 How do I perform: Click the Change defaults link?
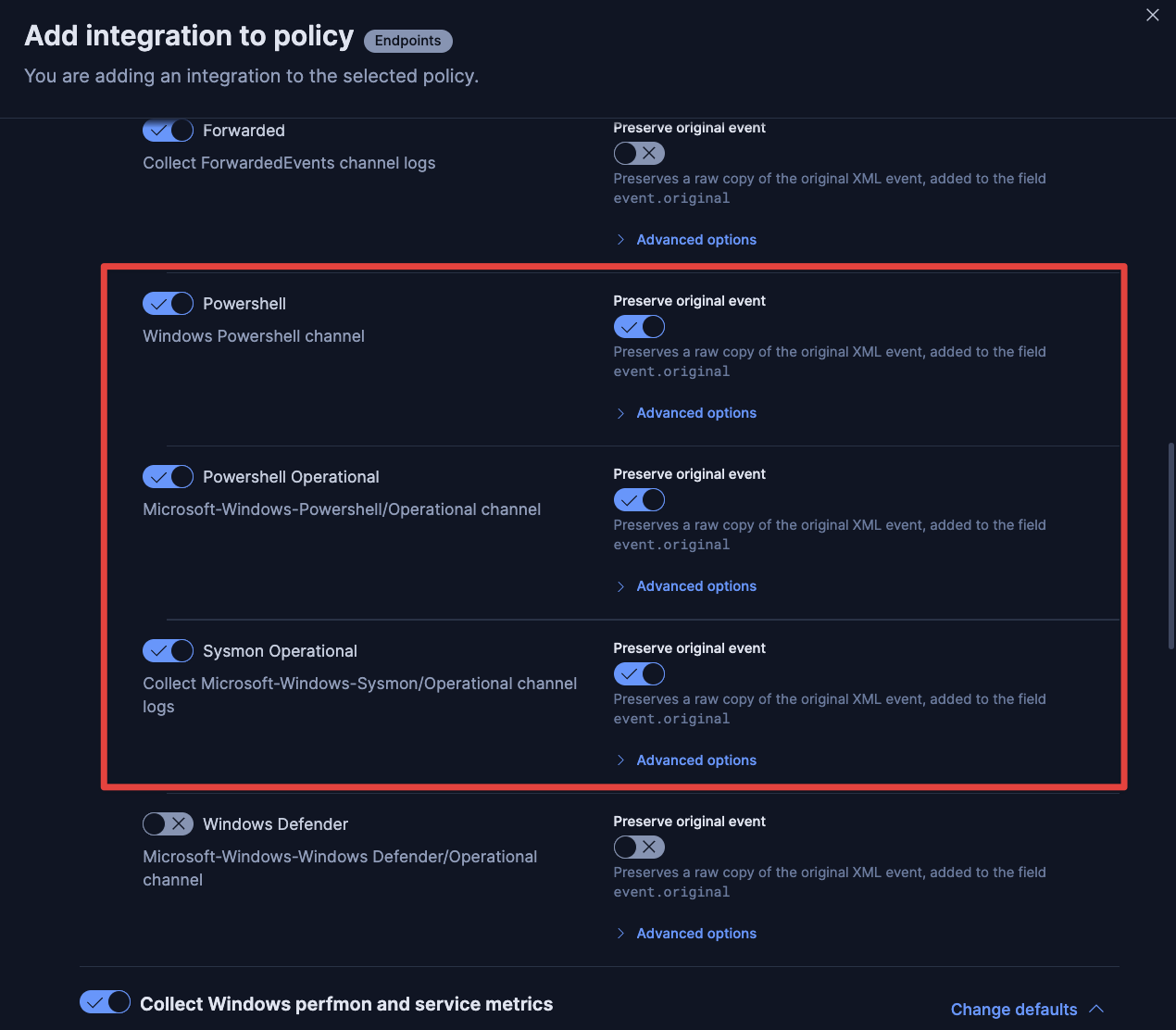point(1013,1010)
